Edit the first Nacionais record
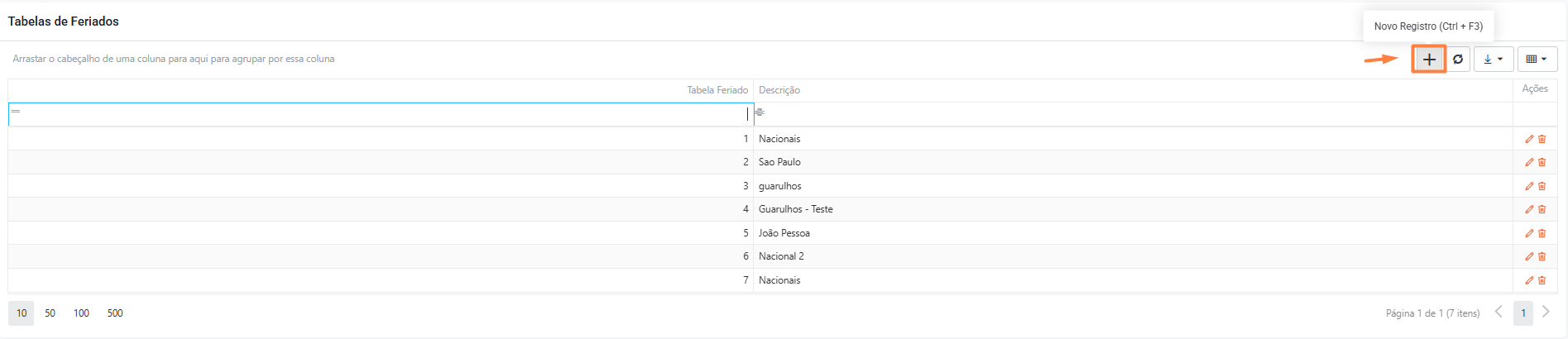1568x339 pixels. tap(1529, 139)
